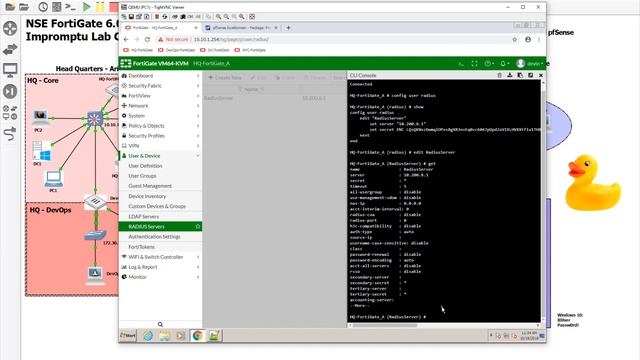Click TightVNC zoom in magnifier icon
This screenshot has height=360, width=640.
[218, 17]
